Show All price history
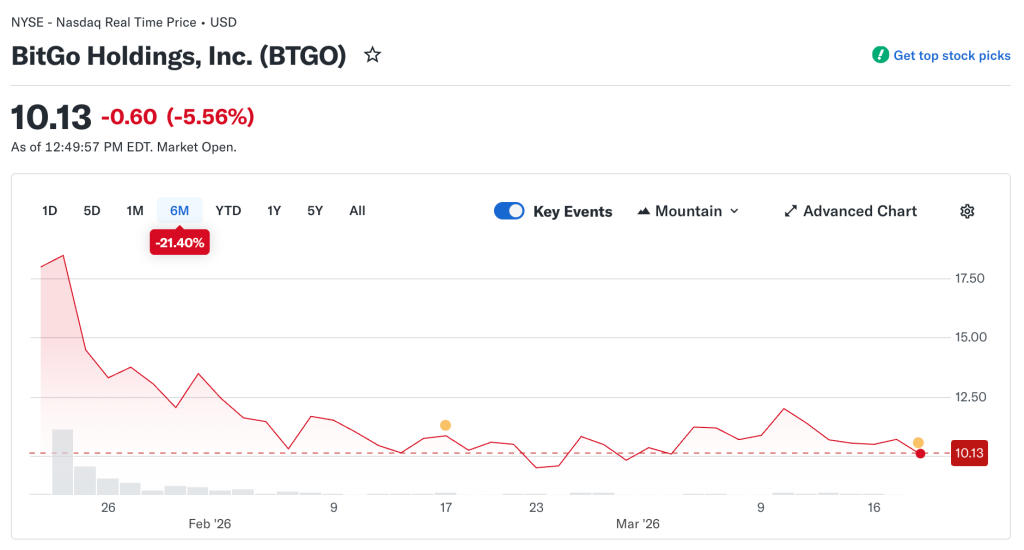 pos(357,211)
